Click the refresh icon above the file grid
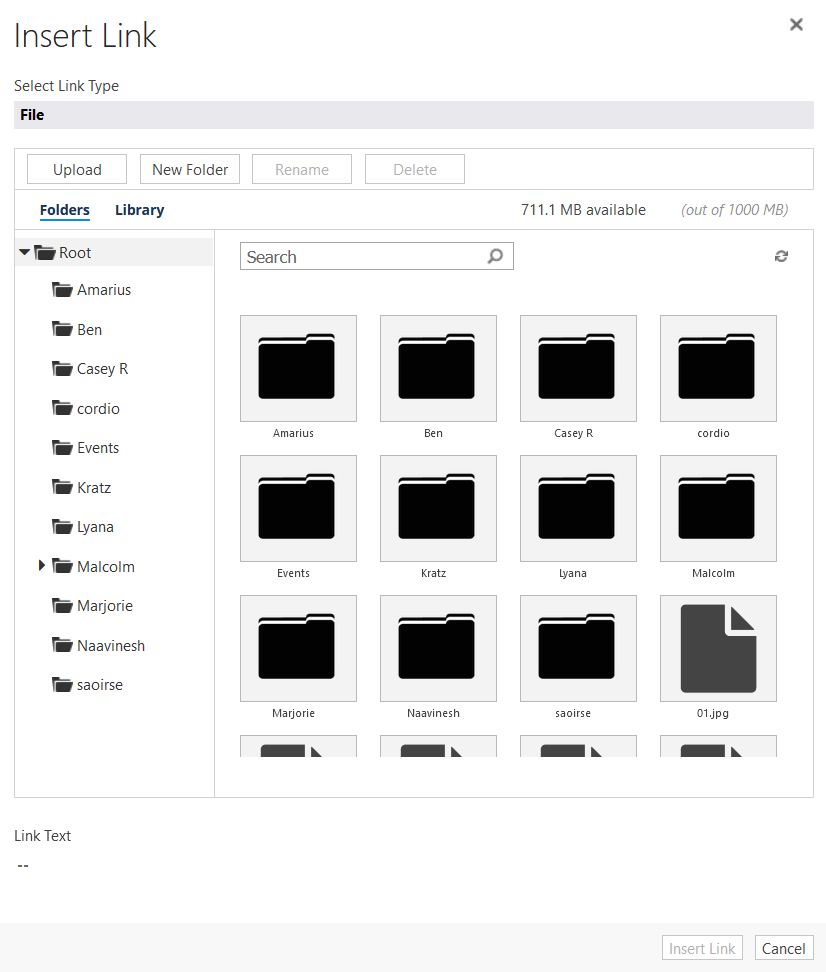Viewport: 826px width, 972px height. (x=781, y=256)
